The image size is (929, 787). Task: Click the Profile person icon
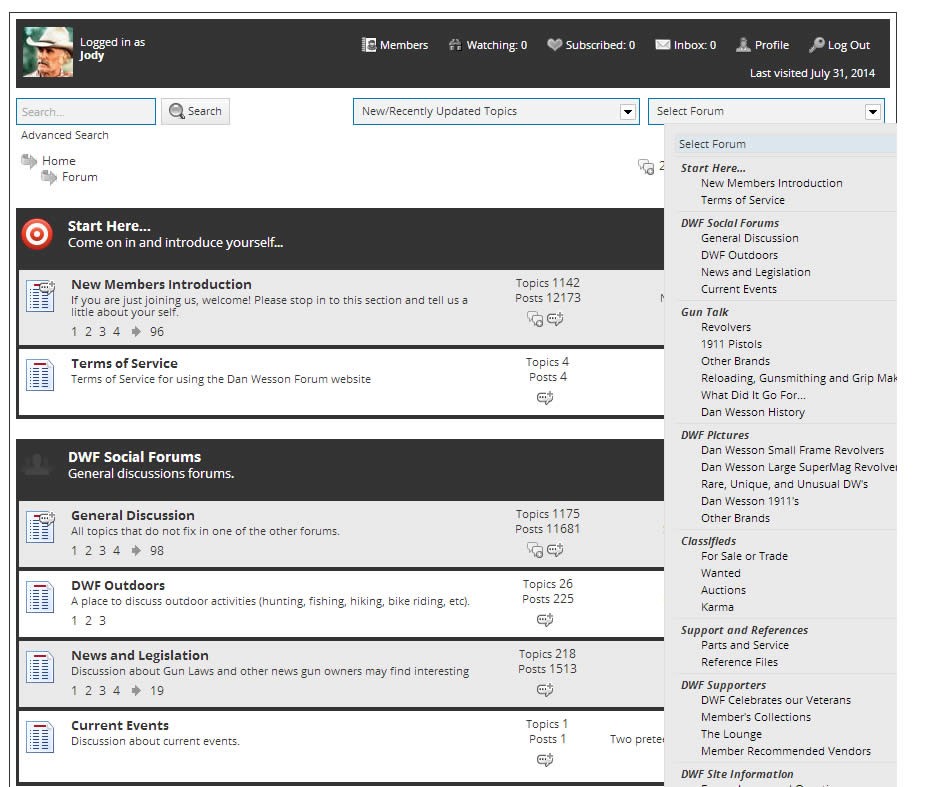point(743,45)
